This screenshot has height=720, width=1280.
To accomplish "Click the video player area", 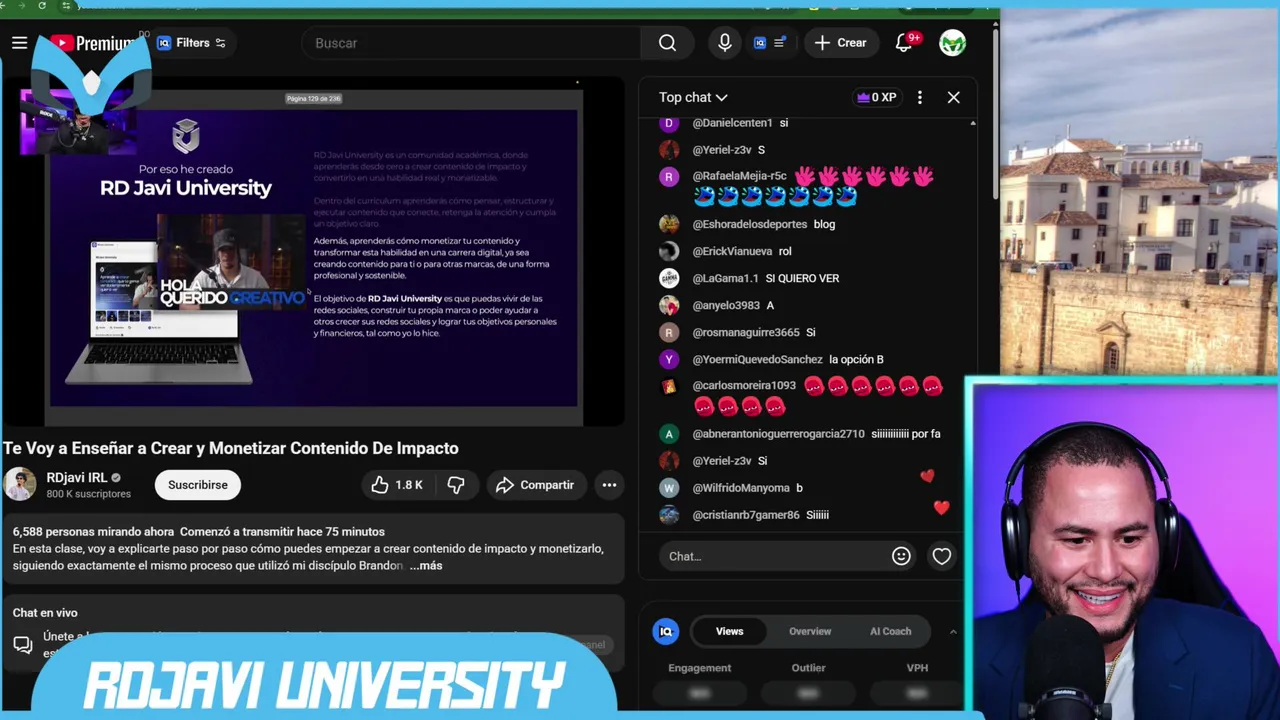I will 314,250.
